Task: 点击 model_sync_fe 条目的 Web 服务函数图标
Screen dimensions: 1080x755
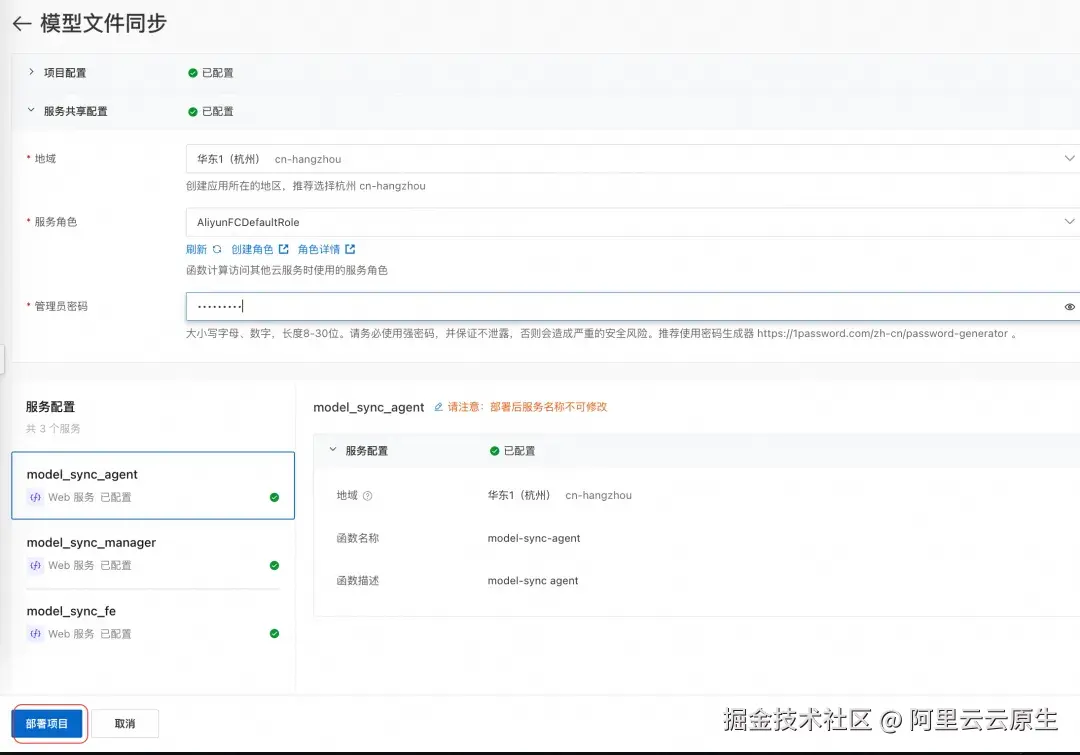Action: [x=35, y=633]
